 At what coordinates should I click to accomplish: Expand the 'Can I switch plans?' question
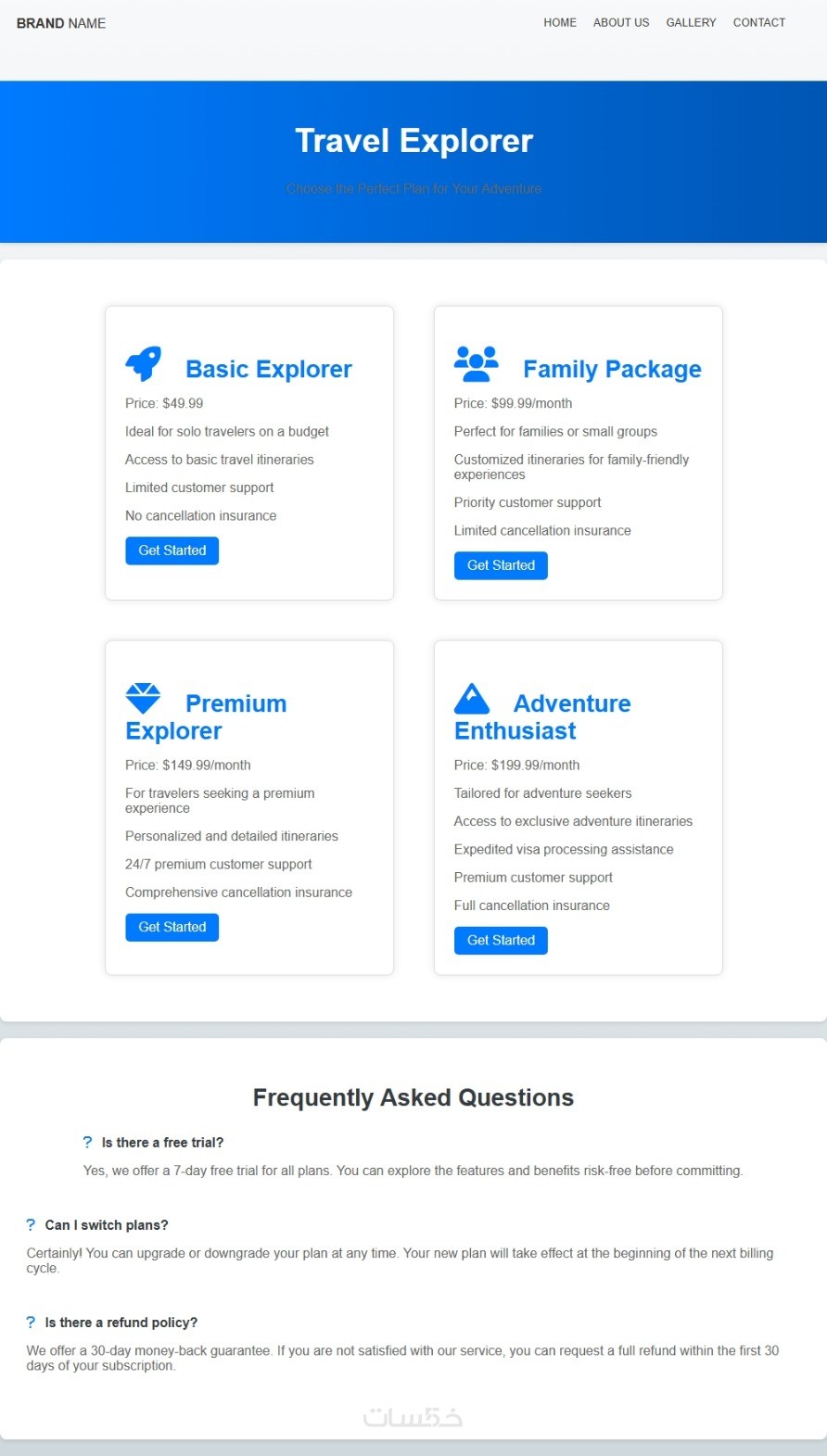coord(107,1225)
